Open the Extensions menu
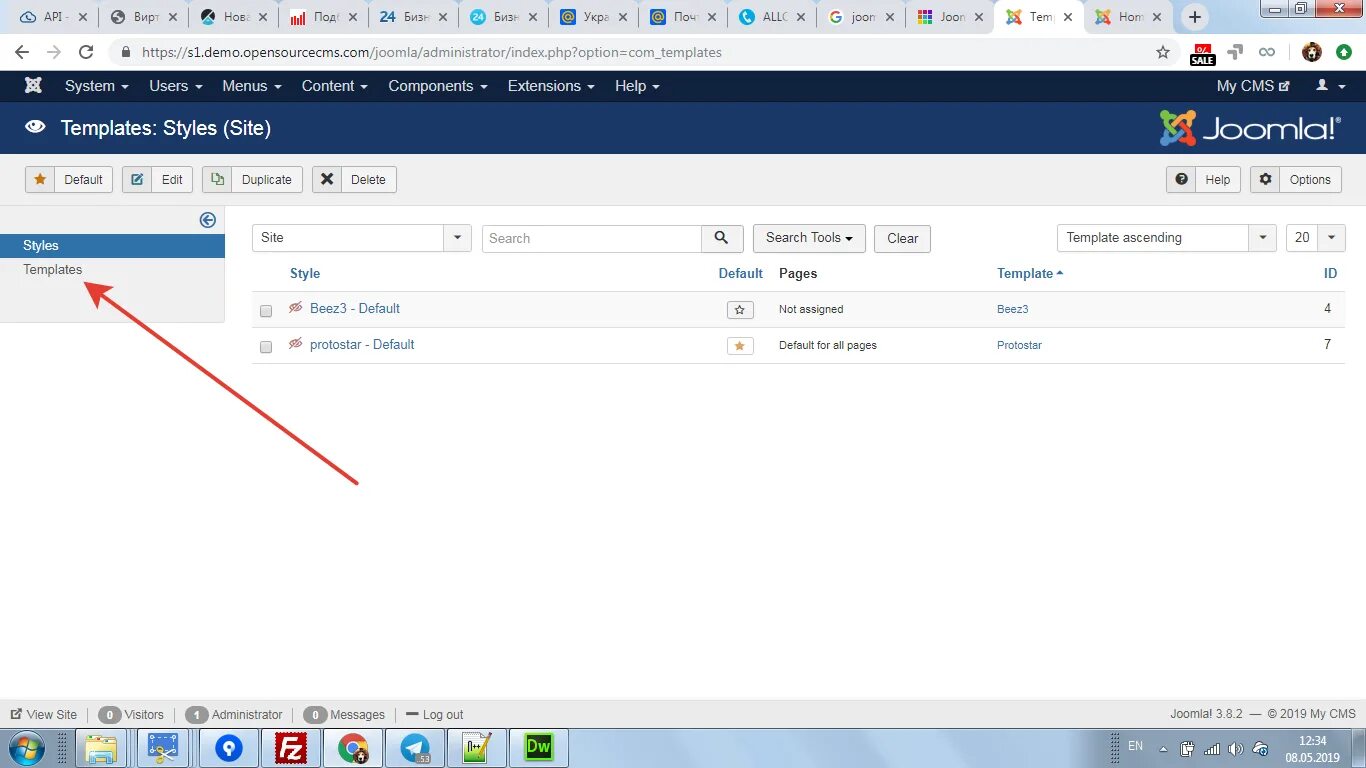The height and width of the screenshot is (768, 1366). coord(550,86)
